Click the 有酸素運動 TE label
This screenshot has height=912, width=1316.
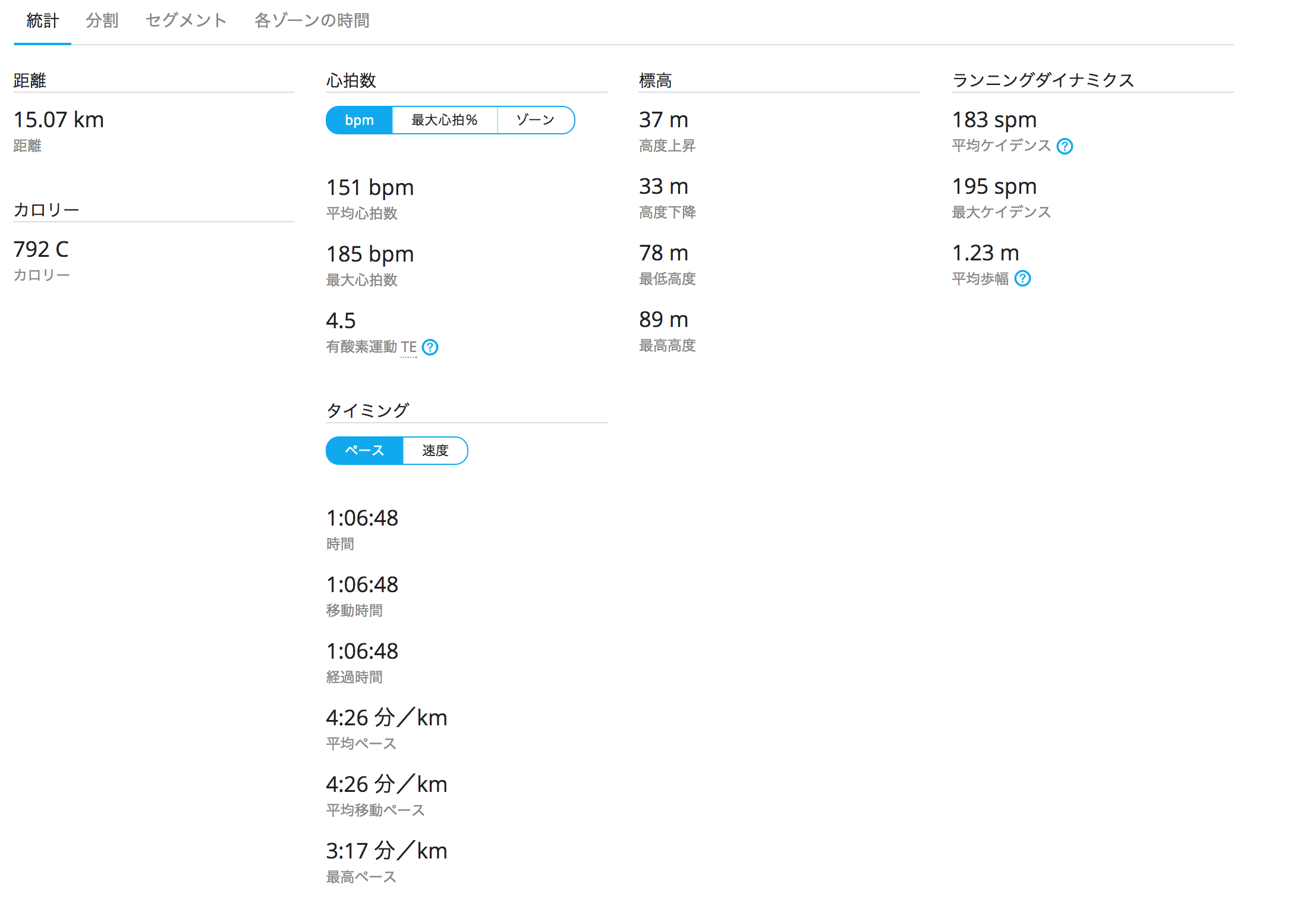click(x=371, y=347)
